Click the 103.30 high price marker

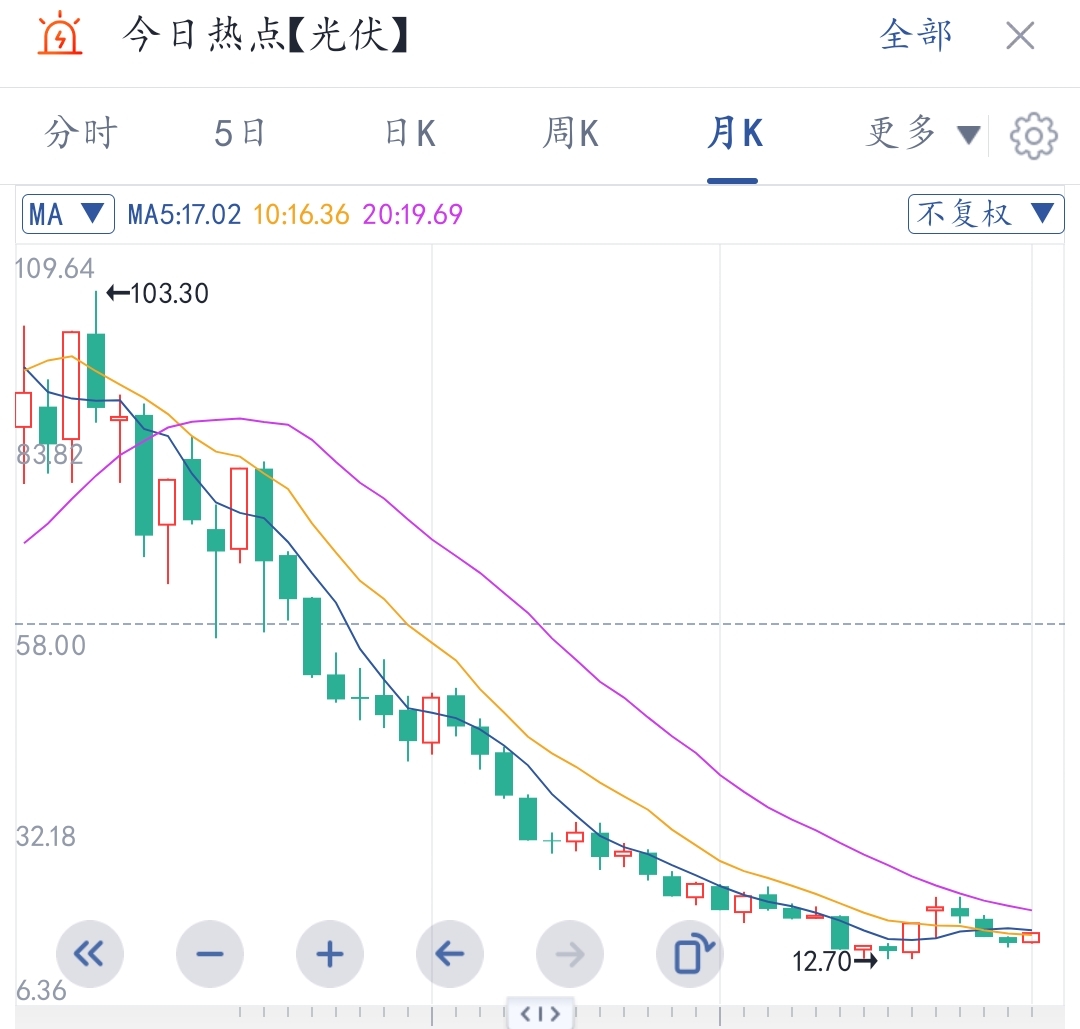click(158, 293)
